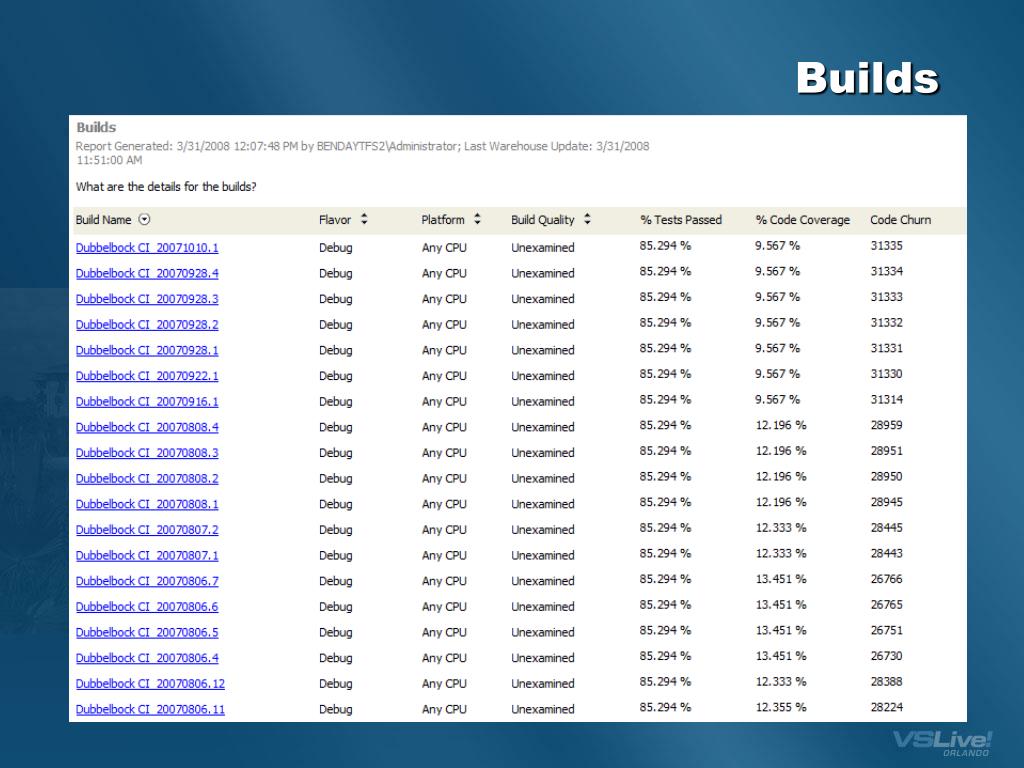1024x768 pixels.
Task: Click the % Code Coverage column header
Action: tap(803, 219)
